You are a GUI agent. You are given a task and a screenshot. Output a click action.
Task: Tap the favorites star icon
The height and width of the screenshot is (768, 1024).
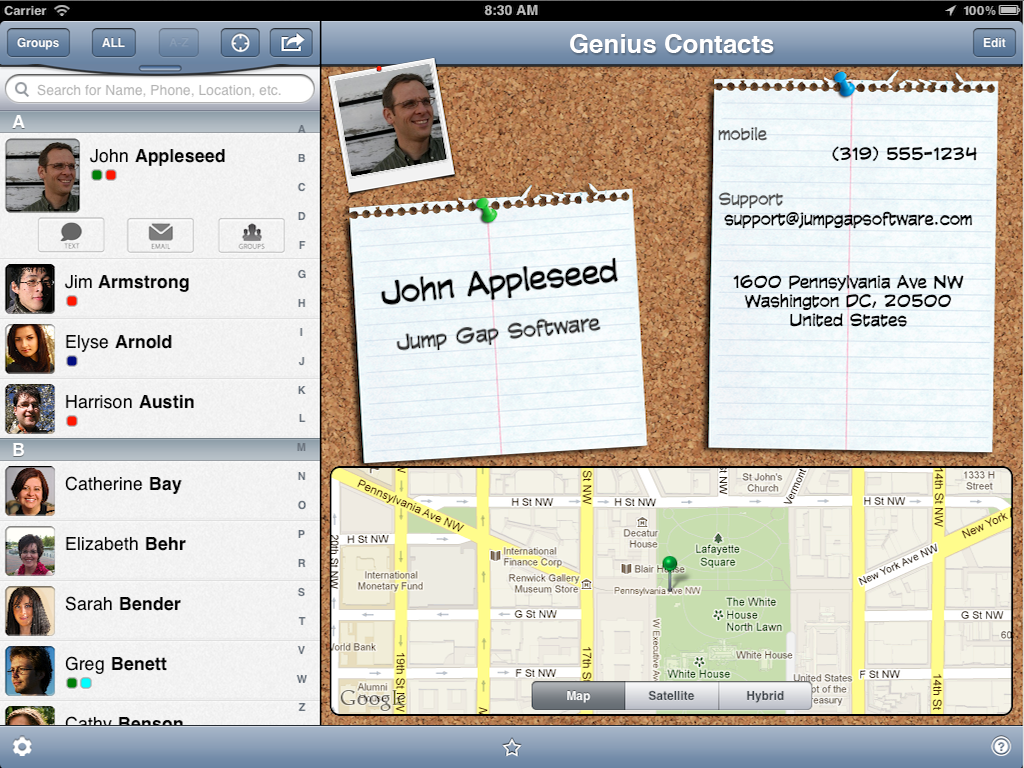(x=512, y=747)
